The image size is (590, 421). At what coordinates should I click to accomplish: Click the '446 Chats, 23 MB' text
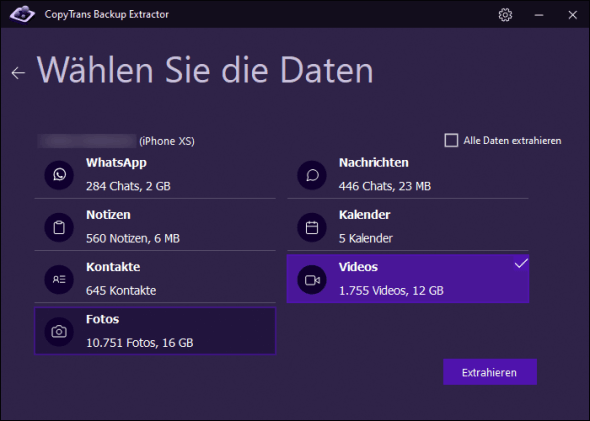pos(385,186)
